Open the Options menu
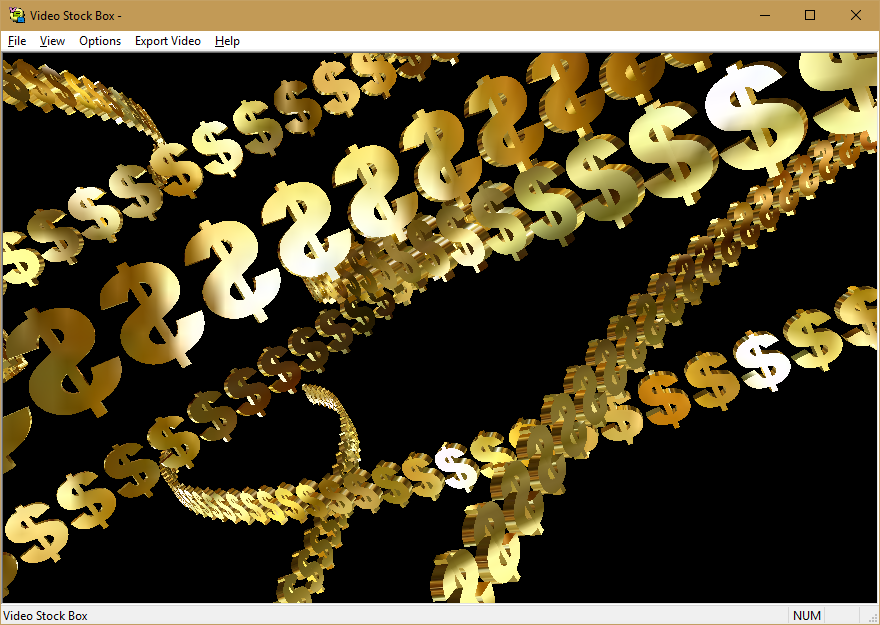The width and height of the screenshot is (880, 625). 100,41
